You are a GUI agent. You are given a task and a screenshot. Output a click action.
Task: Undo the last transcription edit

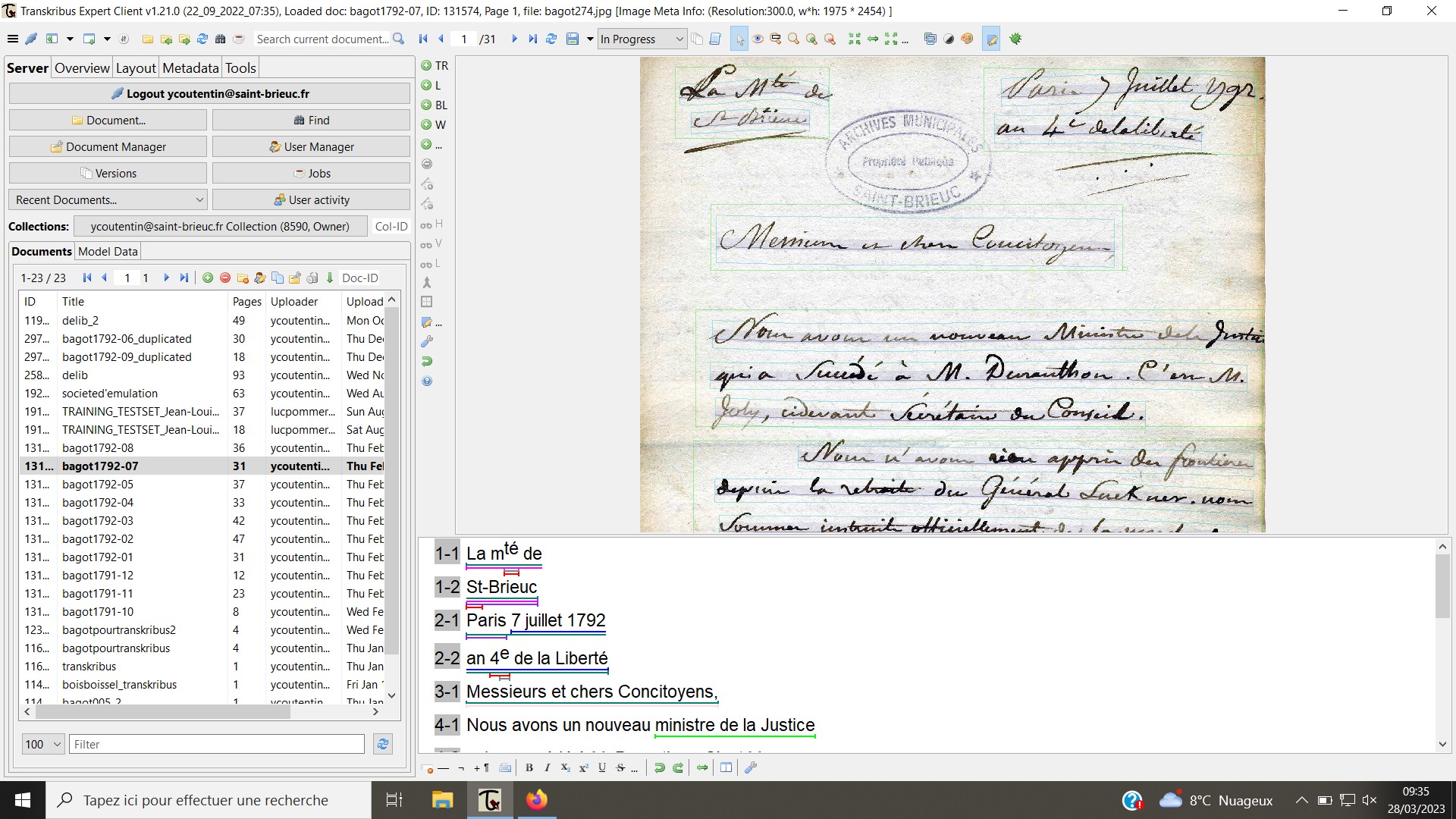point(658,767)
